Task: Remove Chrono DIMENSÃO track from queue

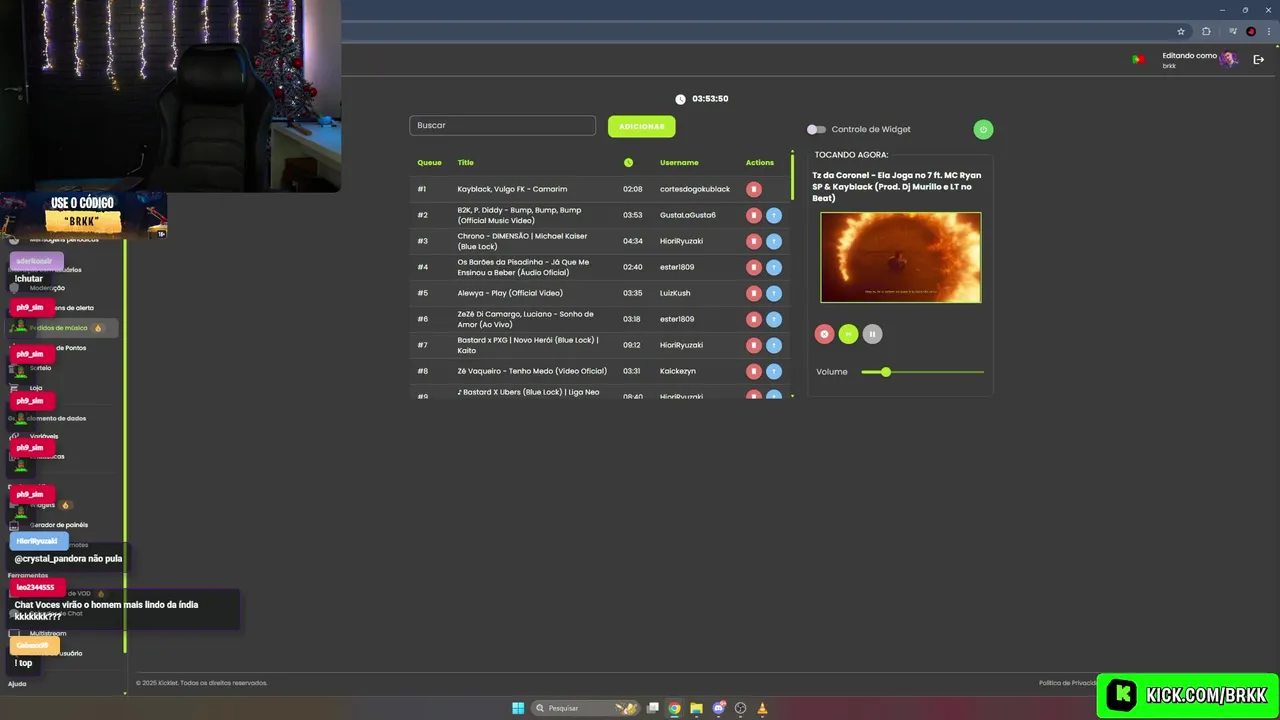Action: coord(754,241)
